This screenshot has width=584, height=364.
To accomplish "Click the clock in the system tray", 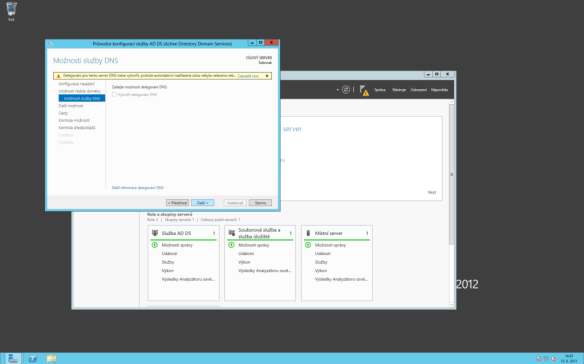I will 569,358.
